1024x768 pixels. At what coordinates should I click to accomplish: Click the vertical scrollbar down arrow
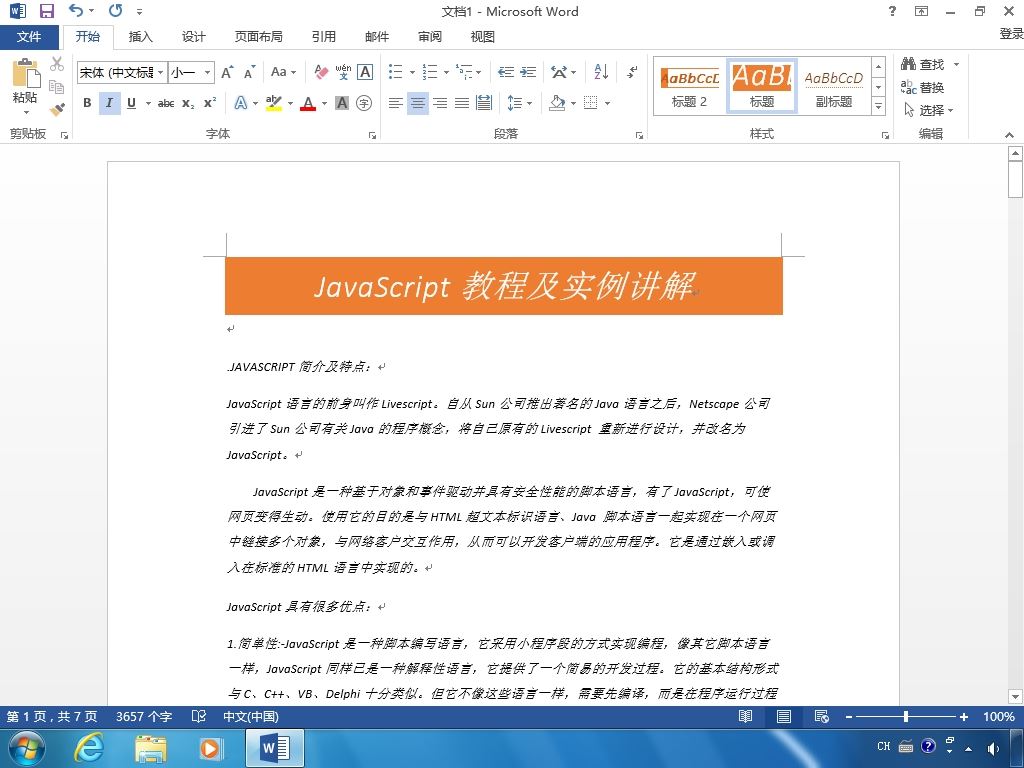tap(1015, 697)
